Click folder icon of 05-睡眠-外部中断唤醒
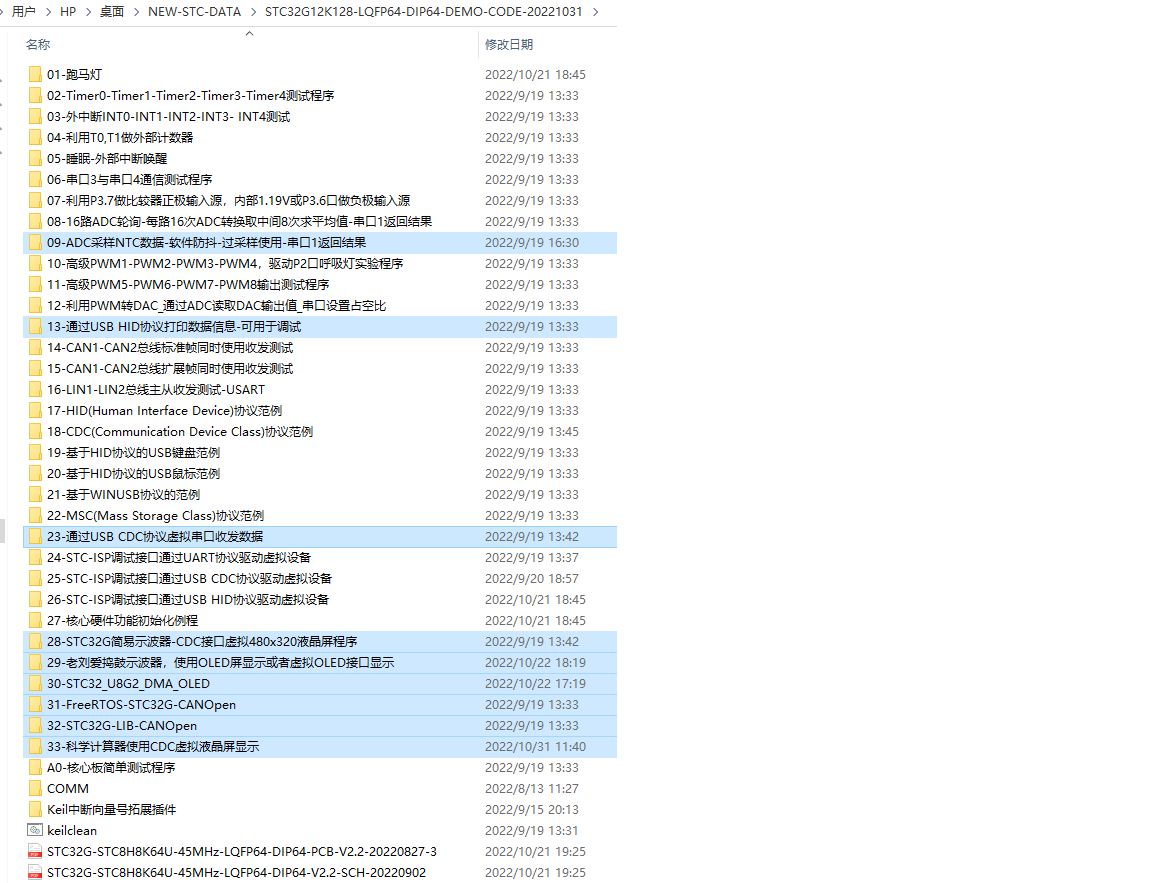 [35, 158]
